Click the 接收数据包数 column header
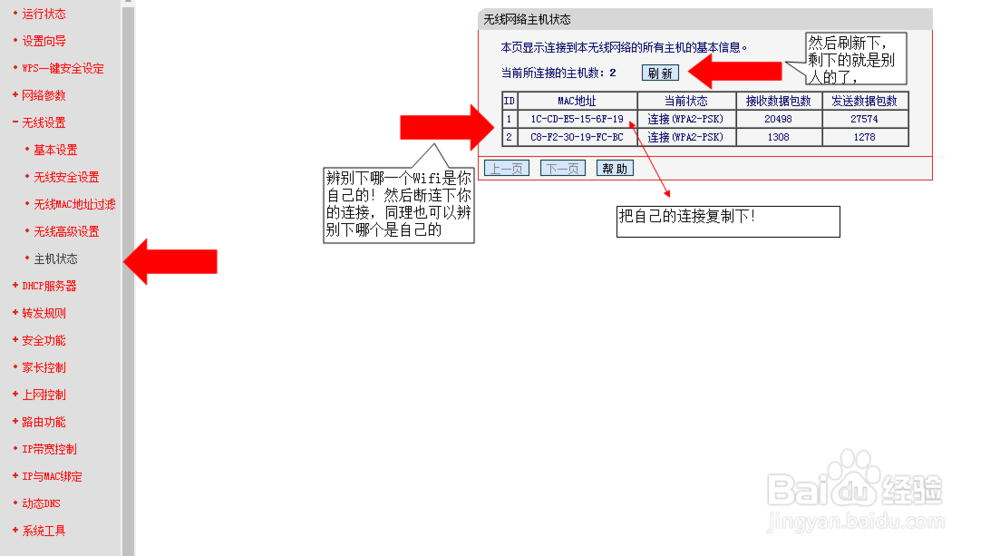Image resolution: width=1000 pixels, height=556 pixels. click(x=779, y=101)
